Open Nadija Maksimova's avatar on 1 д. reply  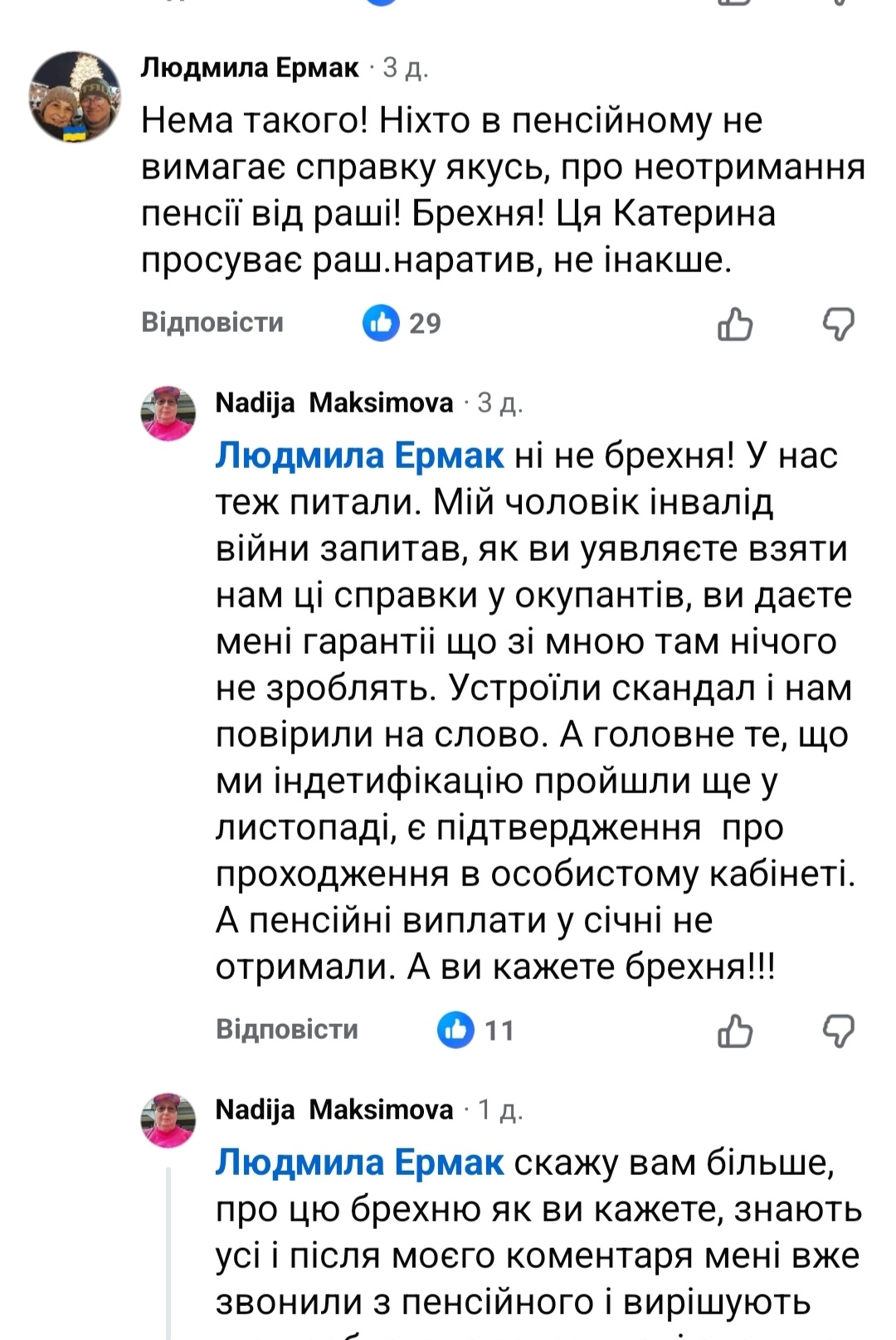click(x=168, y=1120)
